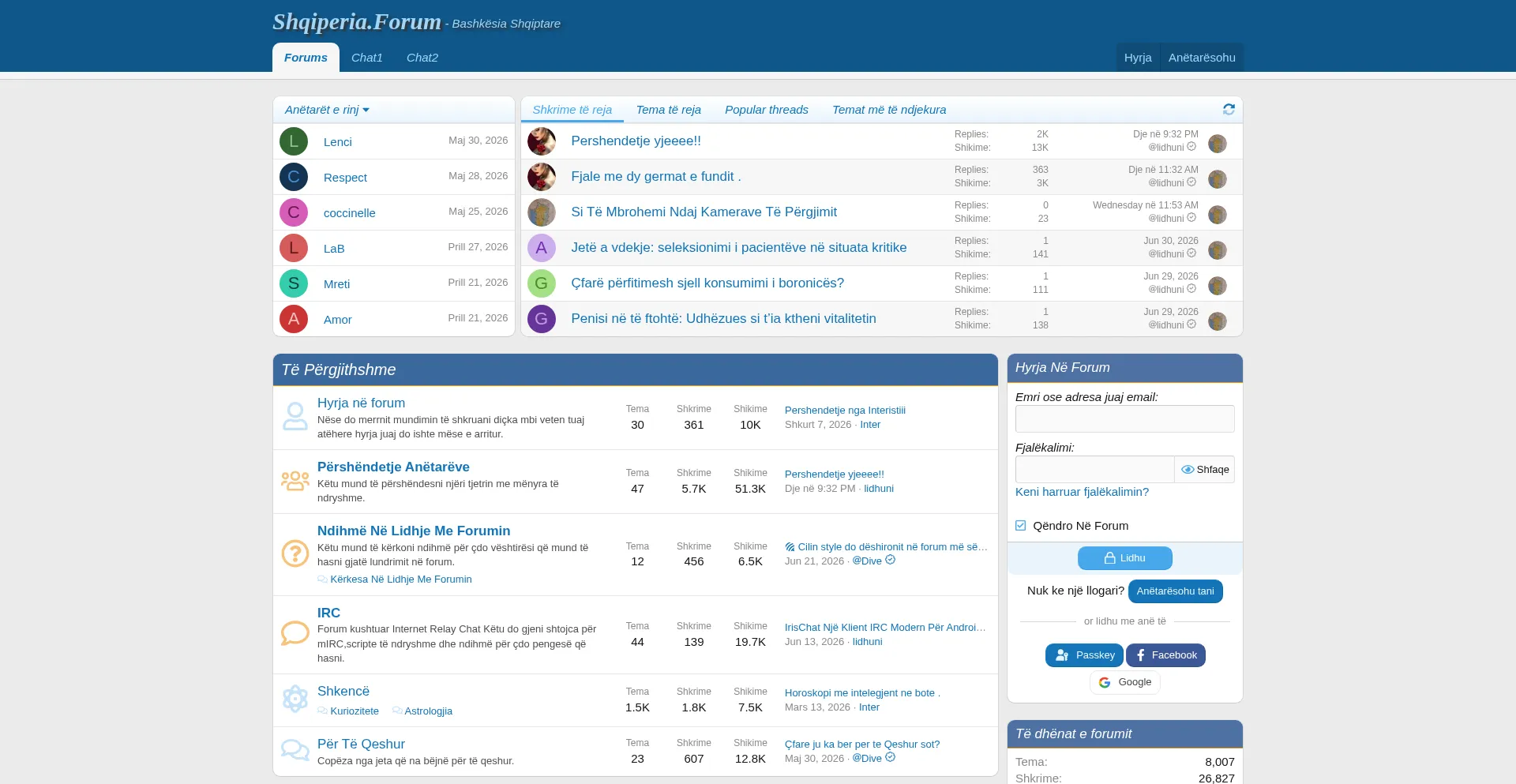Click the IRC speech bubble icon
Viewport: 1516px width, 784px height.
295,633
